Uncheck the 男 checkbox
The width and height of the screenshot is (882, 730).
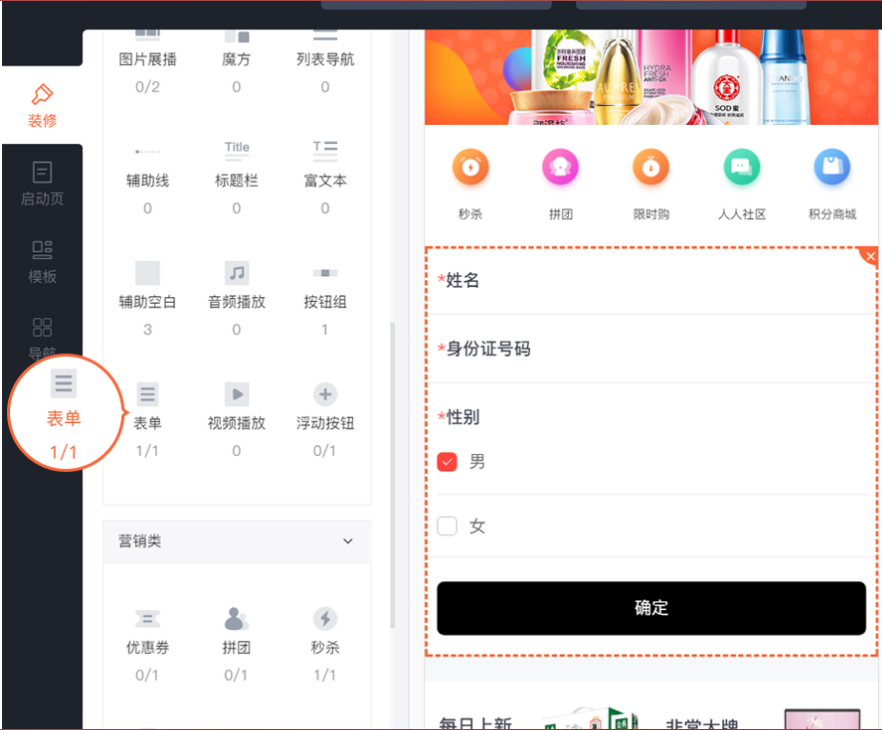coord(447,462)
